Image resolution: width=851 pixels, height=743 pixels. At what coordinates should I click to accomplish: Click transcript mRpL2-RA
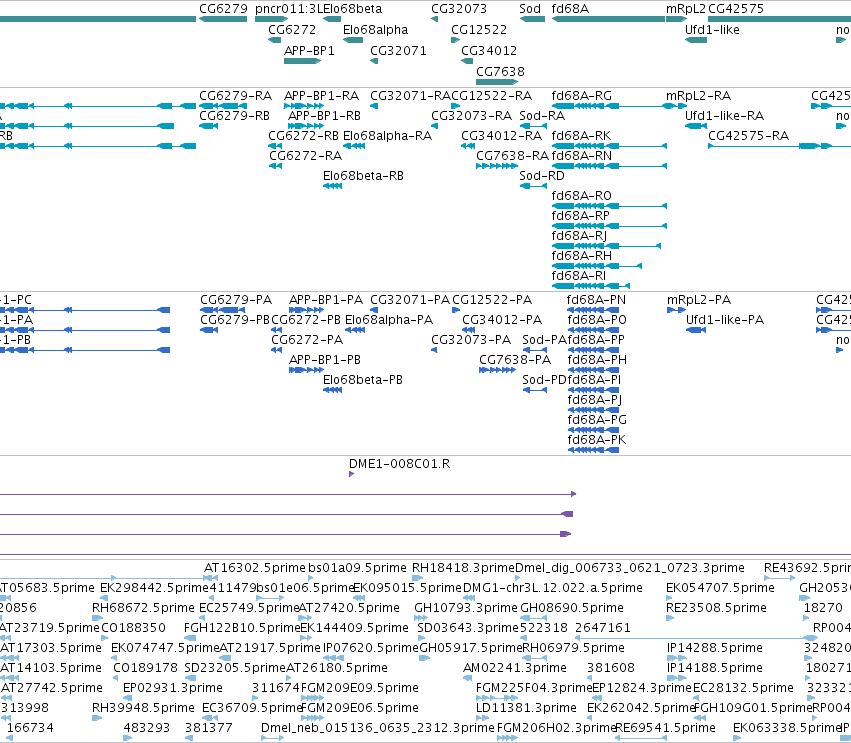(x=698, y=96)
